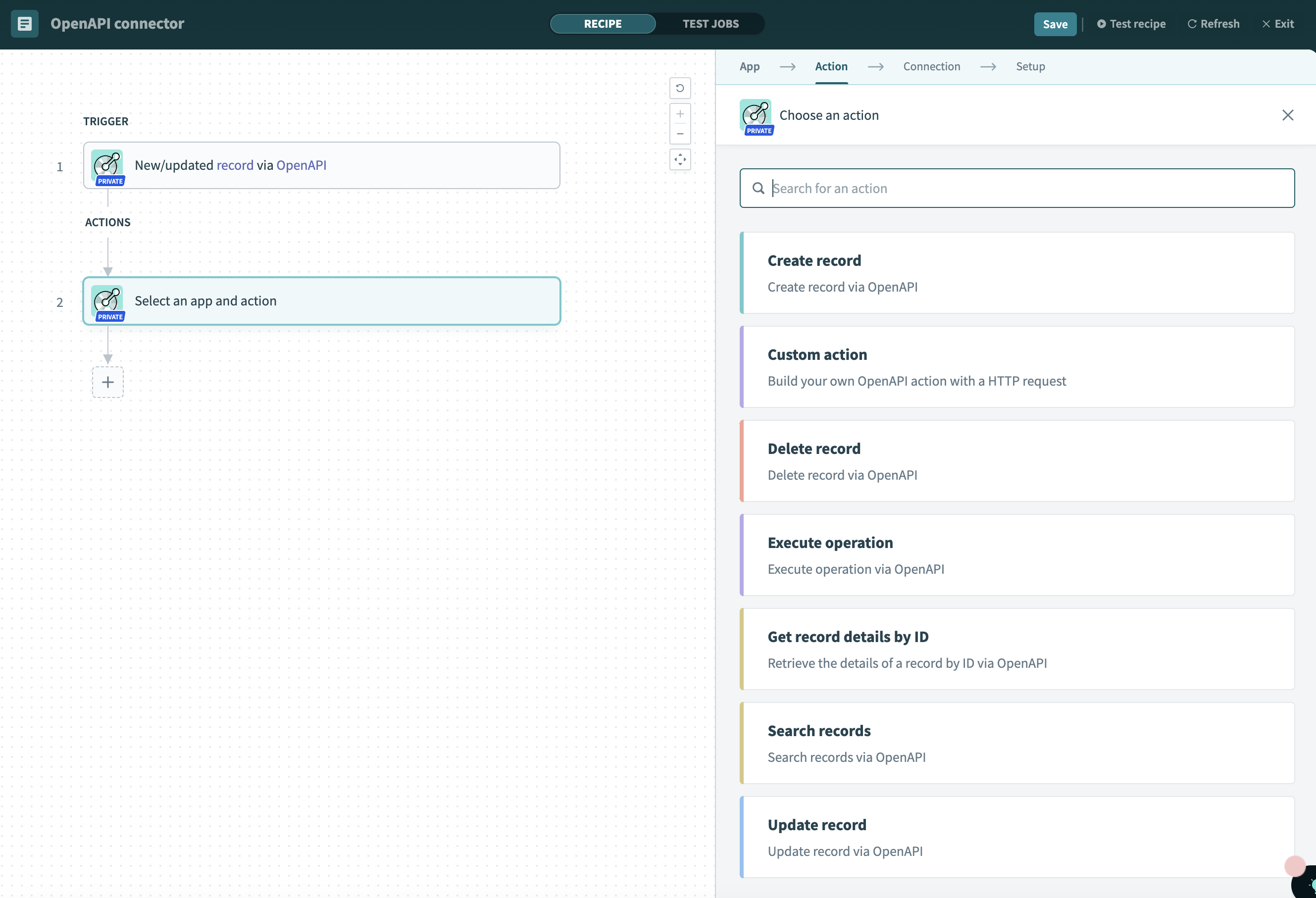
Task: Choose the Custom action option
Action: click(x=1016, y=367)
